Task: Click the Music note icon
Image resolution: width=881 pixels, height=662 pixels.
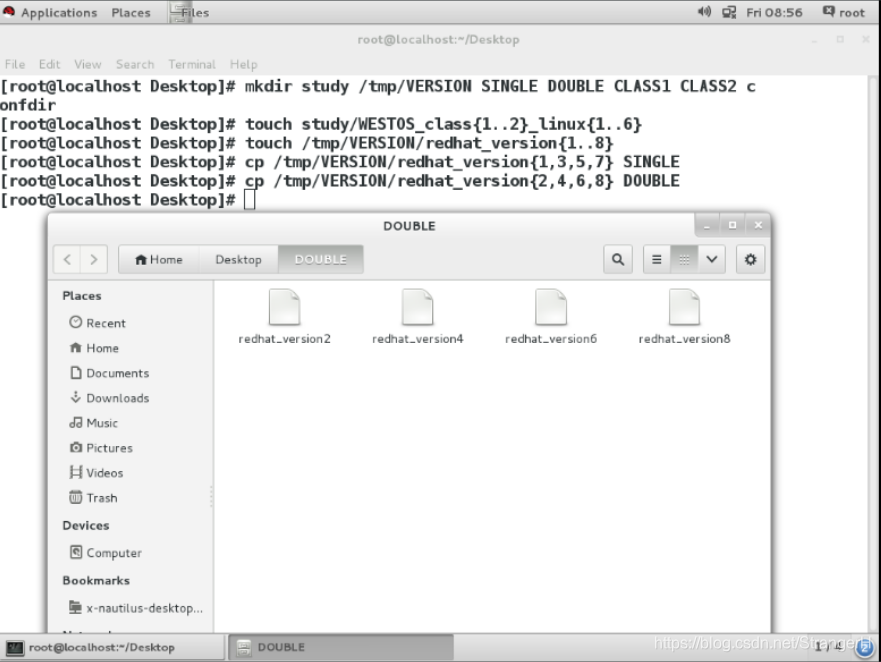Action: pos(75,423)
